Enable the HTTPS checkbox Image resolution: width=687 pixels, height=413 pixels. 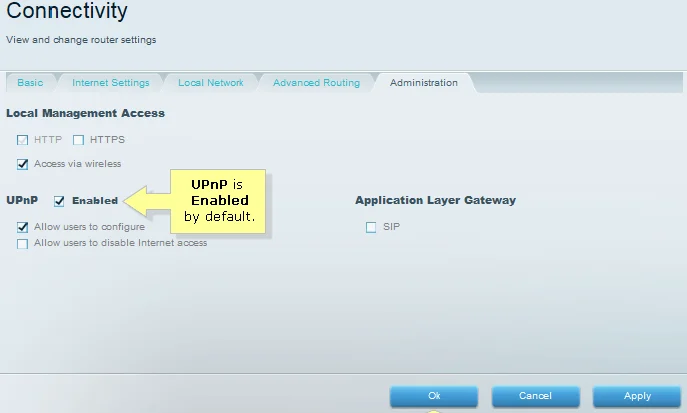pos(78,140)
